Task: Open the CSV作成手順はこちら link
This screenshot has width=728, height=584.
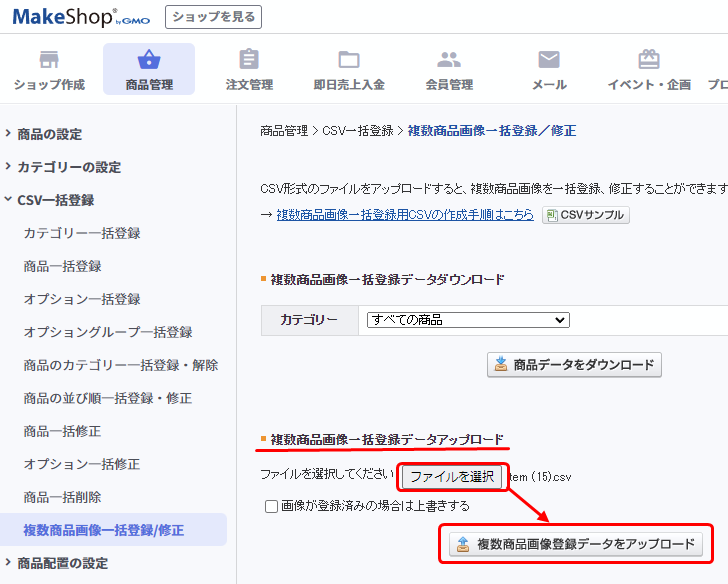Action: (x=405, y=215)
